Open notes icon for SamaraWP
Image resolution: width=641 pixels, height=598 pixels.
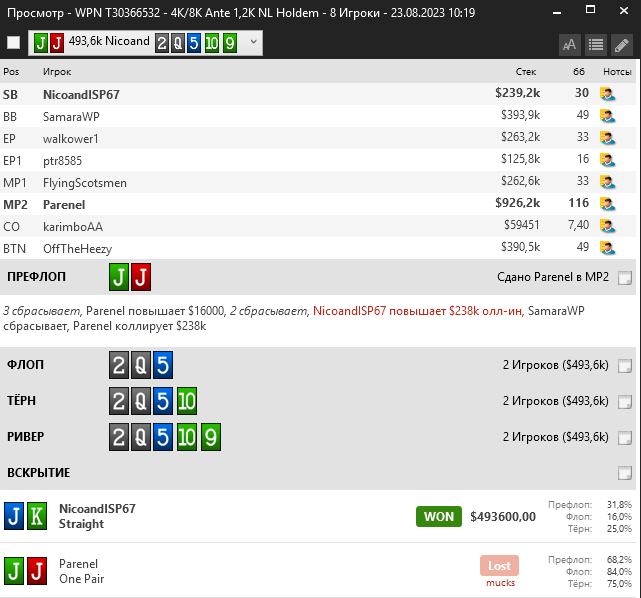(607, 116)
